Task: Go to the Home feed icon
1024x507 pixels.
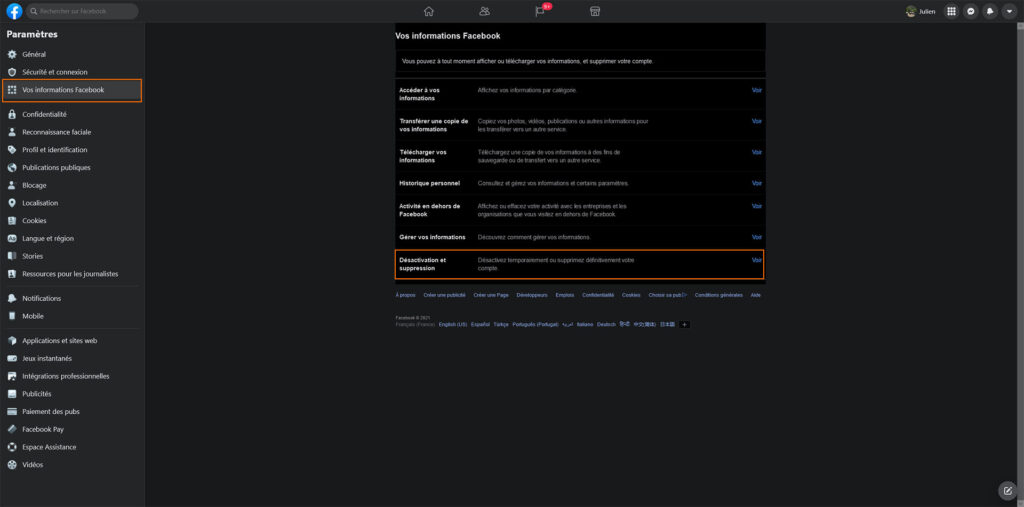Action: 428,11
